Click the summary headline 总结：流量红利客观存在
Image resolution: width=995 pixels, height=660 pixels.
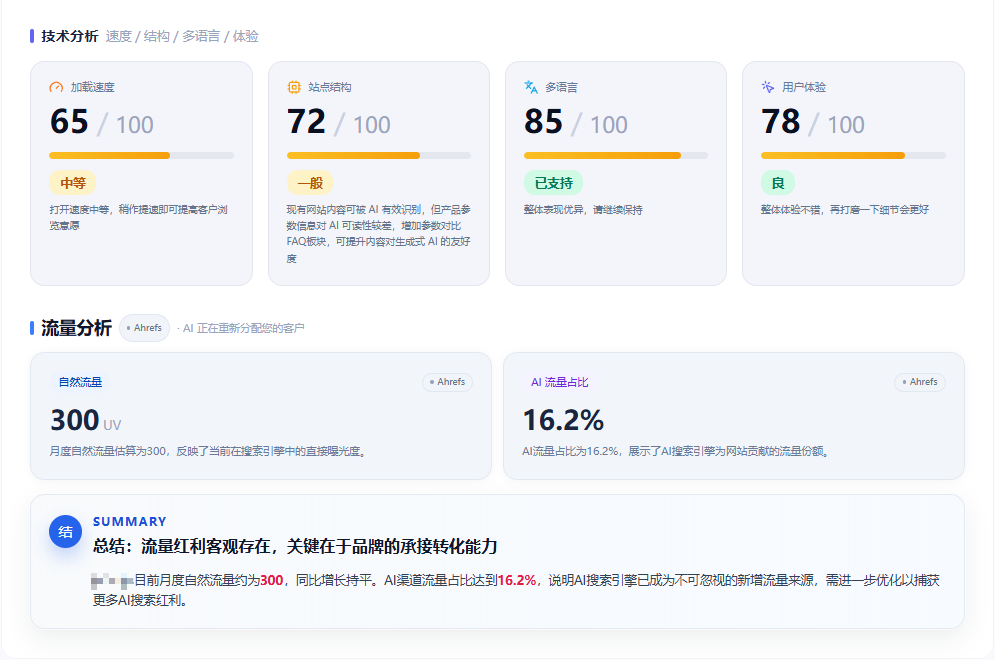pos(295,546)
